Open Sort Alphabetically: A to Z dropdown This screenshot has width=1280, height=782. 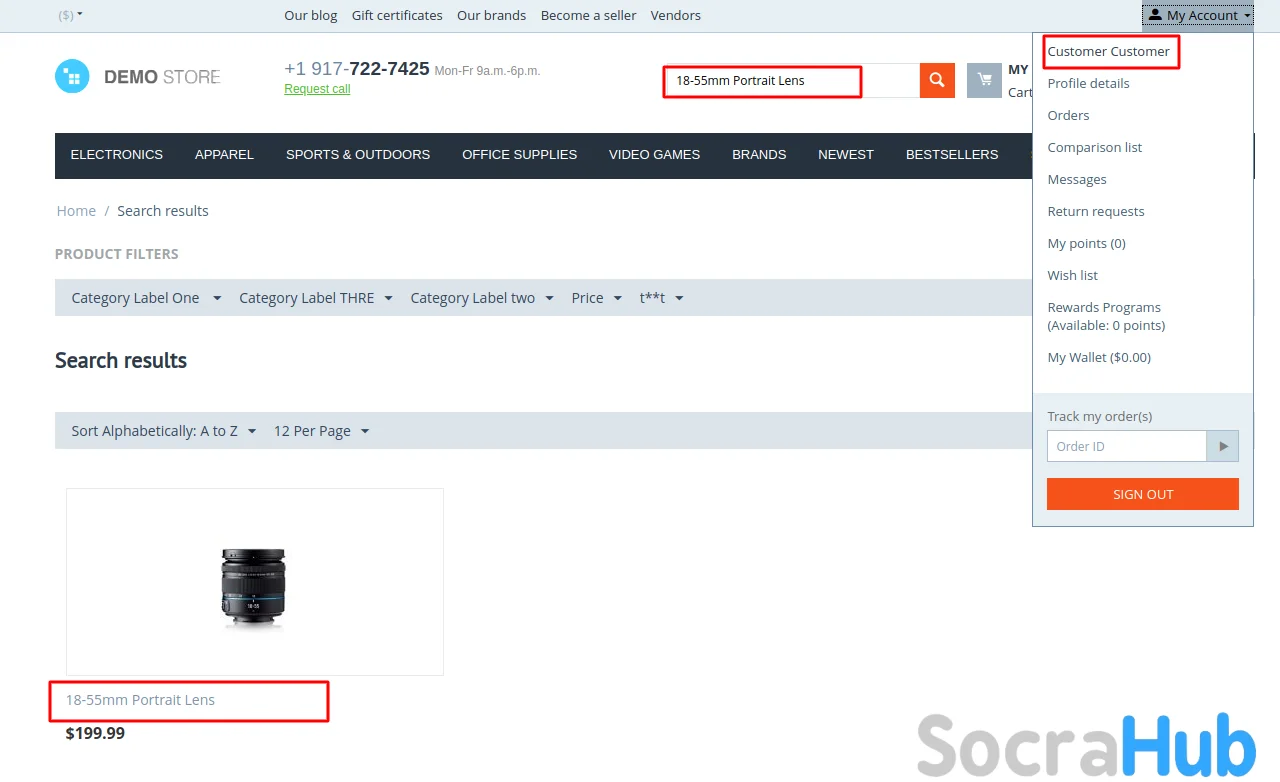(x=163, y=431)
